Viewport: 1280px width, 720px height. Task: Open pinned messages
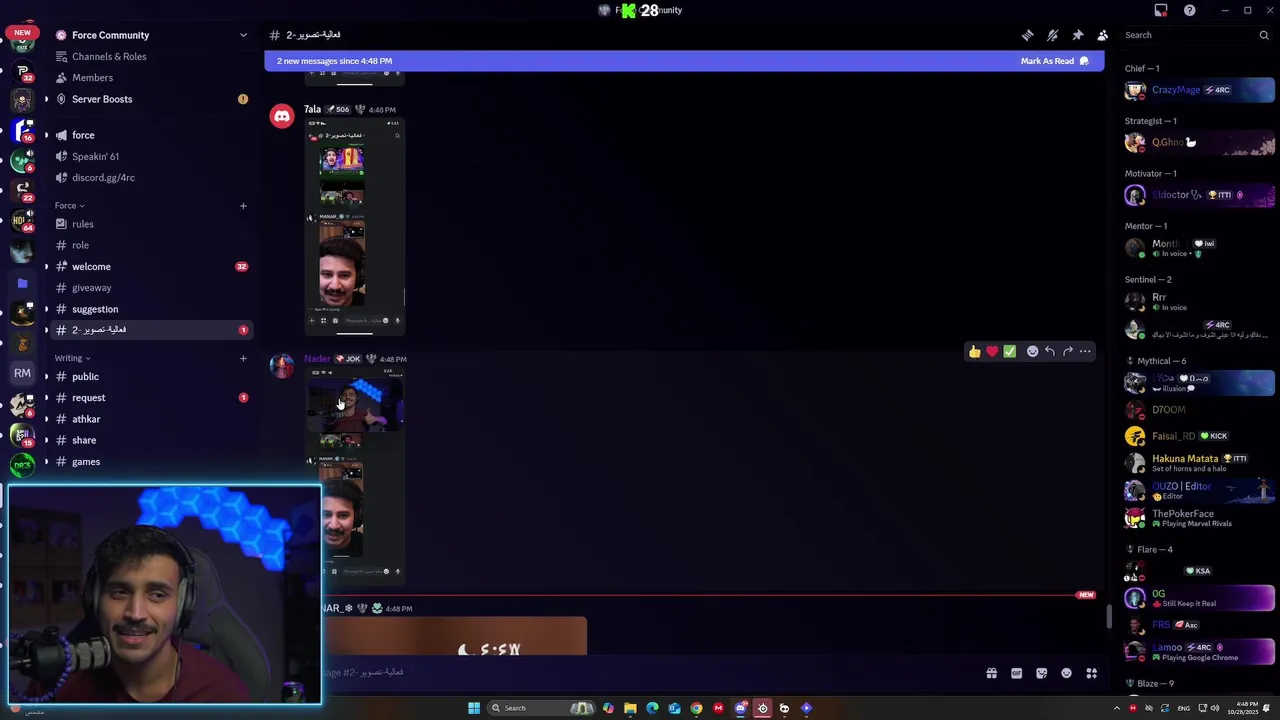[1077, 35]
